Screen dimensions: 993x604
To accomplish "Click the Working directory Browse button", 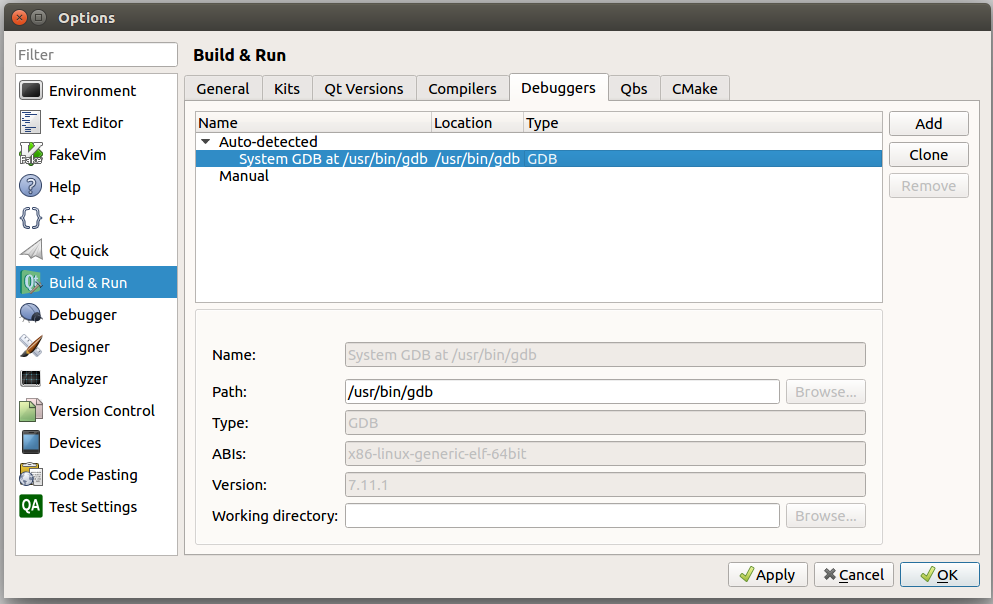I will tap(825, 515).
